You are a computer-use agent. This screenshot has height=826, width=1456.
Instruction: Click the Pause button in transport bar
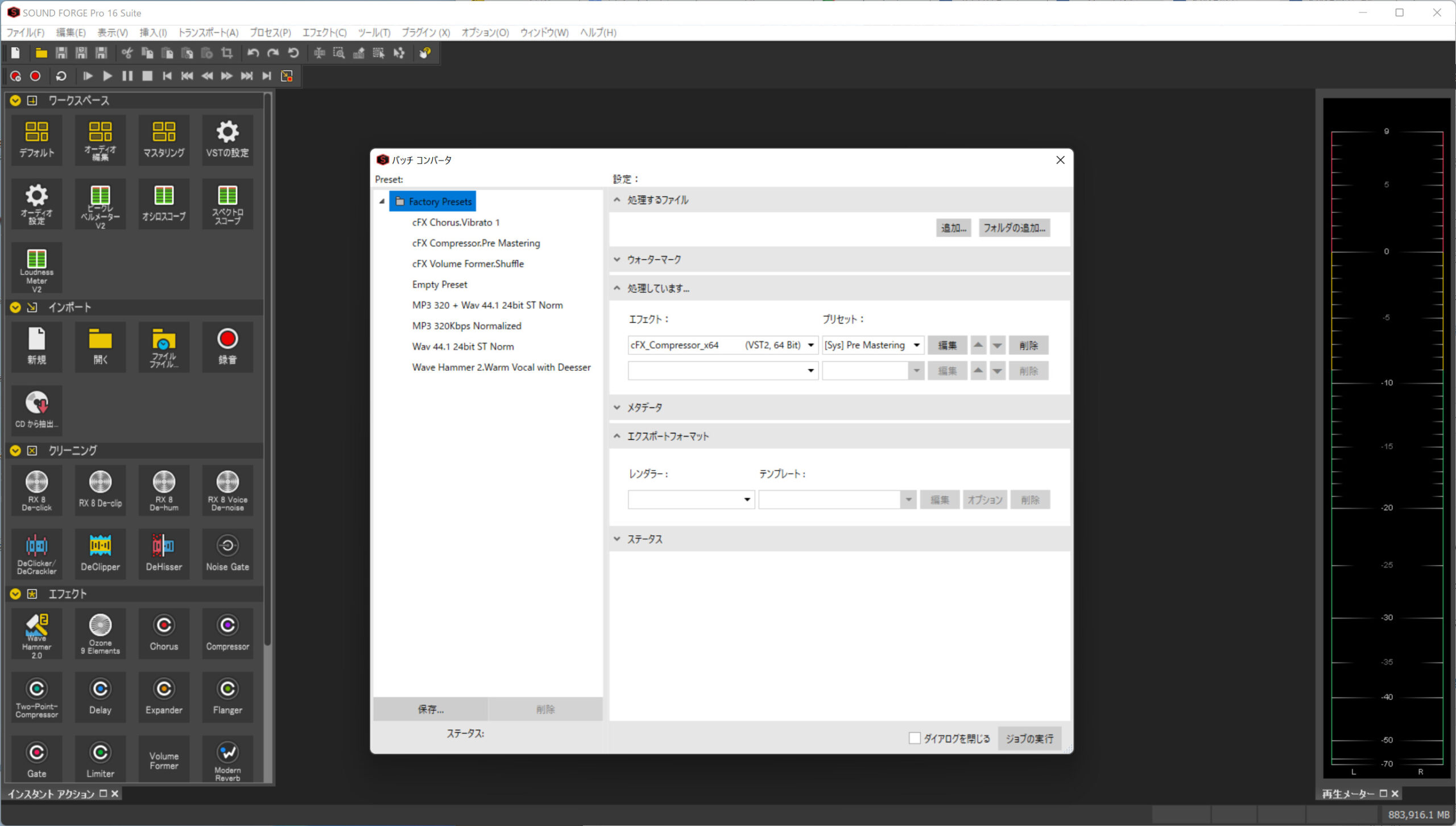pyautogui.click(x=127, y=76)
